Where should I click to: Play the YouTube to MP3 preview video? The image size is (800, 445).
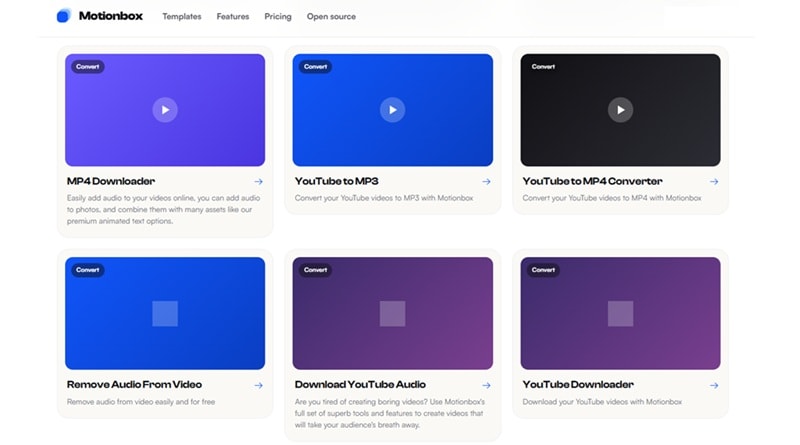(392, 110)
